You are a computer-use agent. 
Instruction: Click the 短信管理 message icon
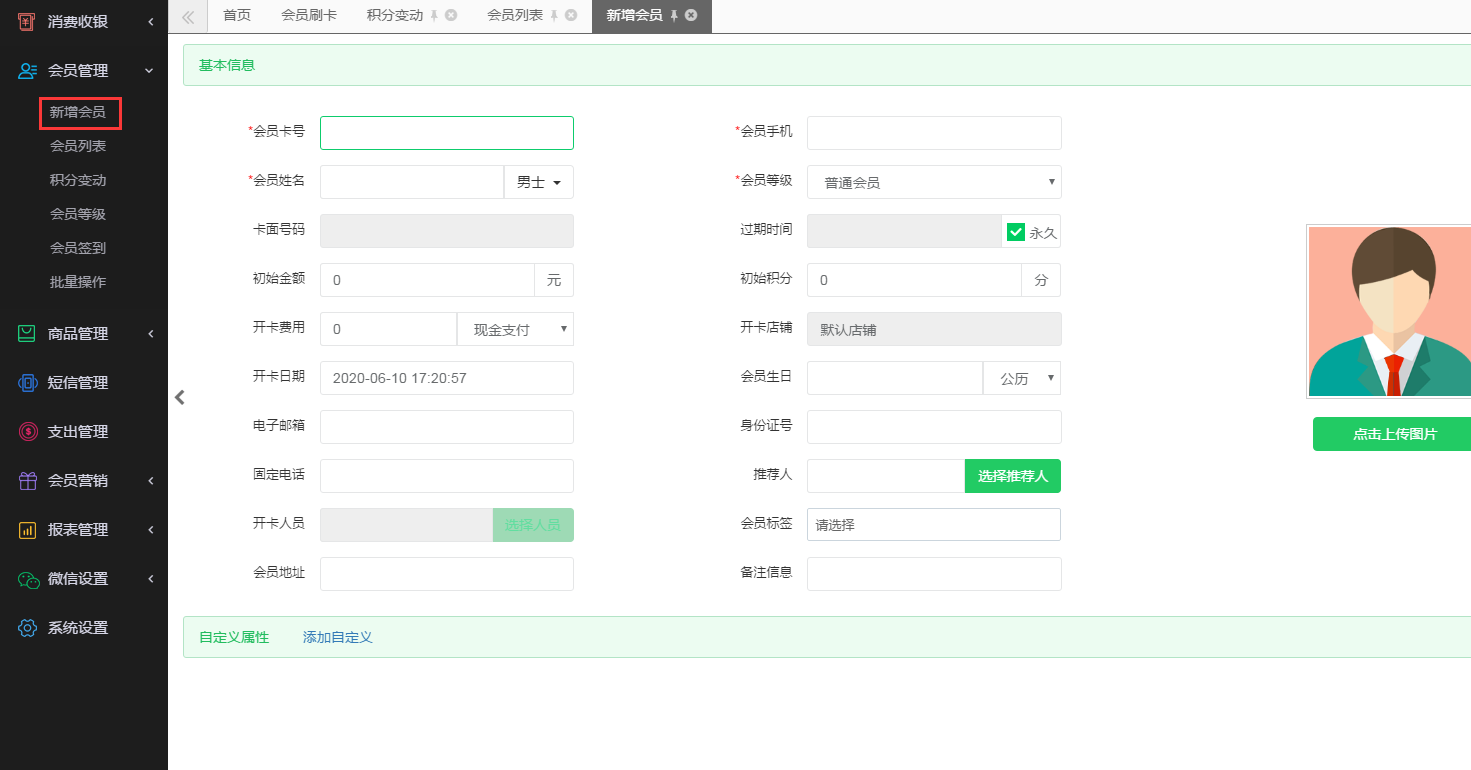27,383
